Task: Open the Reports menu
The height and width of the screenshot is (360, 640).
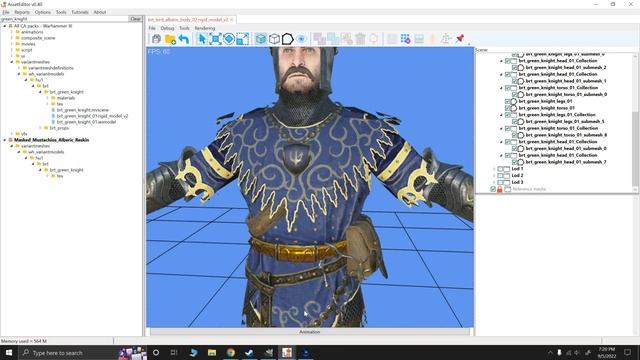Action: tap(22, 12)
